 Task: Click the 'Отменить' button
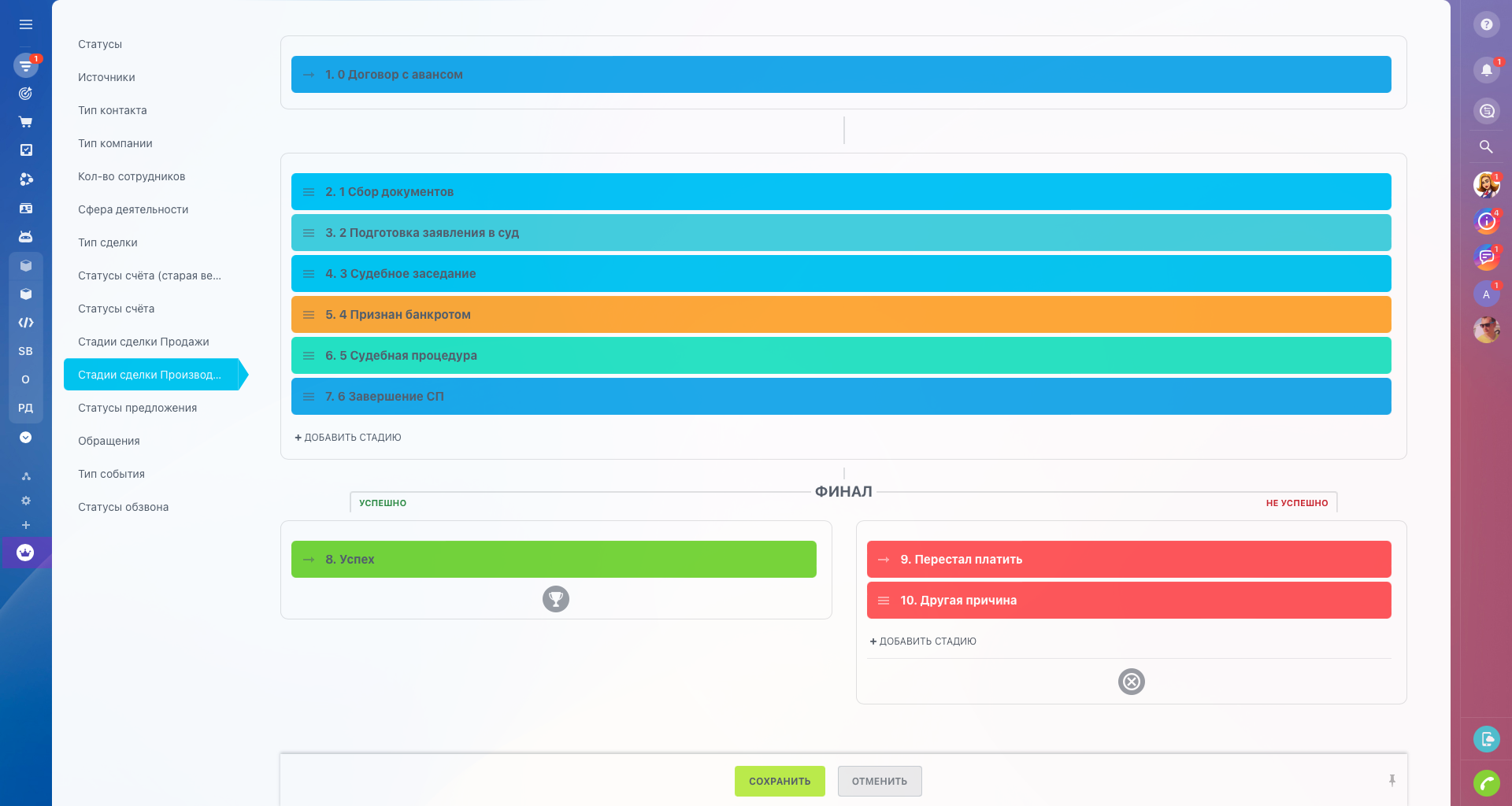point(880,781)
